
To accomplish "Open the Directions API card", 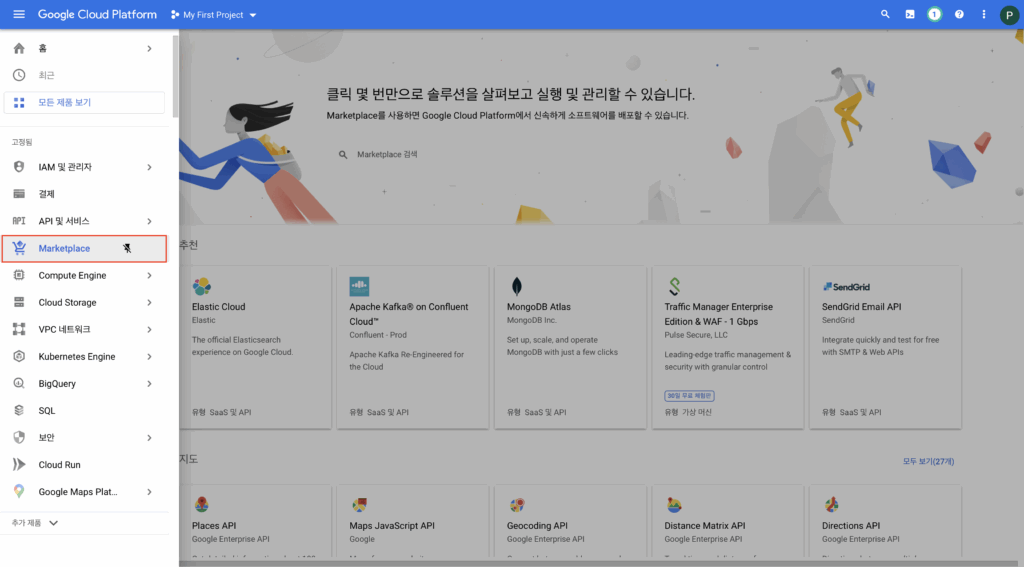I will (x=885, y=521).
